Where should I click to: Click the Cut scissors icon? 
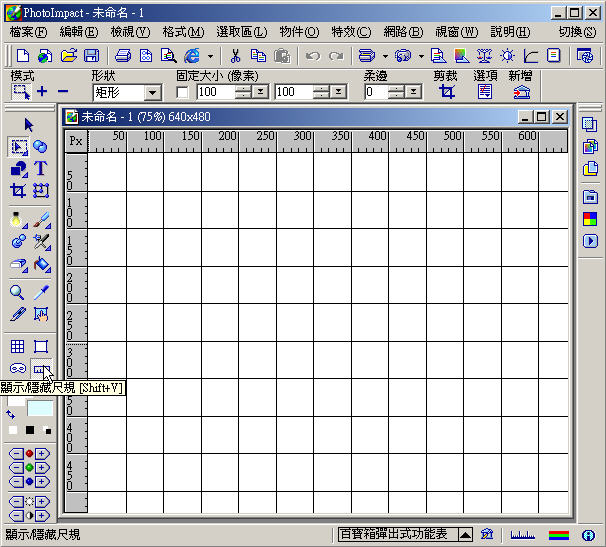(235, 56)
